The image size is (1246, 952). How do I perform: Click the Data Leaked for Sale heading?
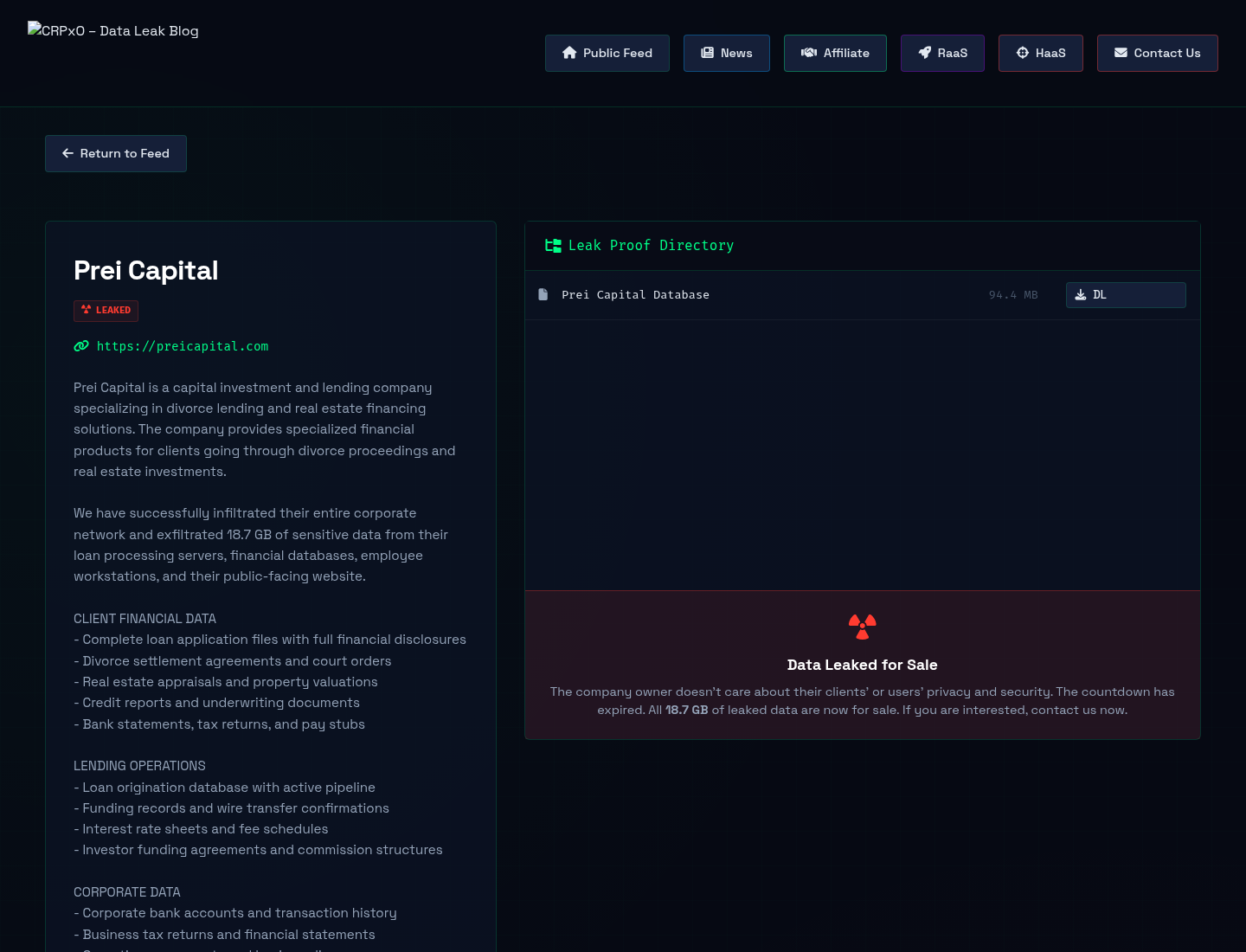[x=863, y=665]
